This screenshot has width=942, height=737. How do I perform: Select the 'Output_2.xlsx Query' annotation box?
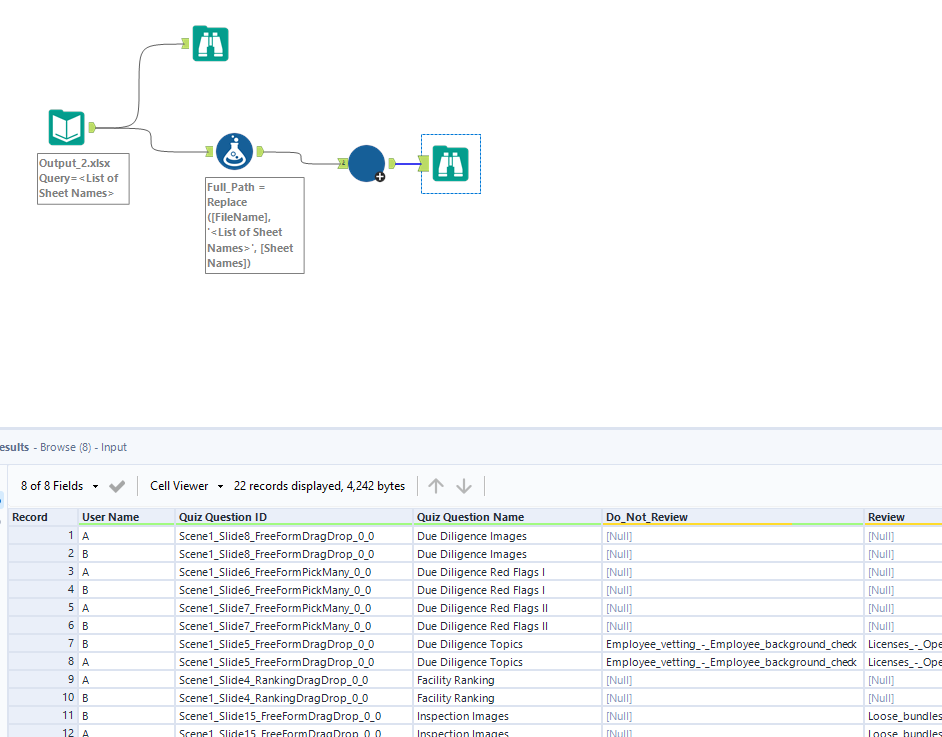pyautogui.click(x=84, y=178)
